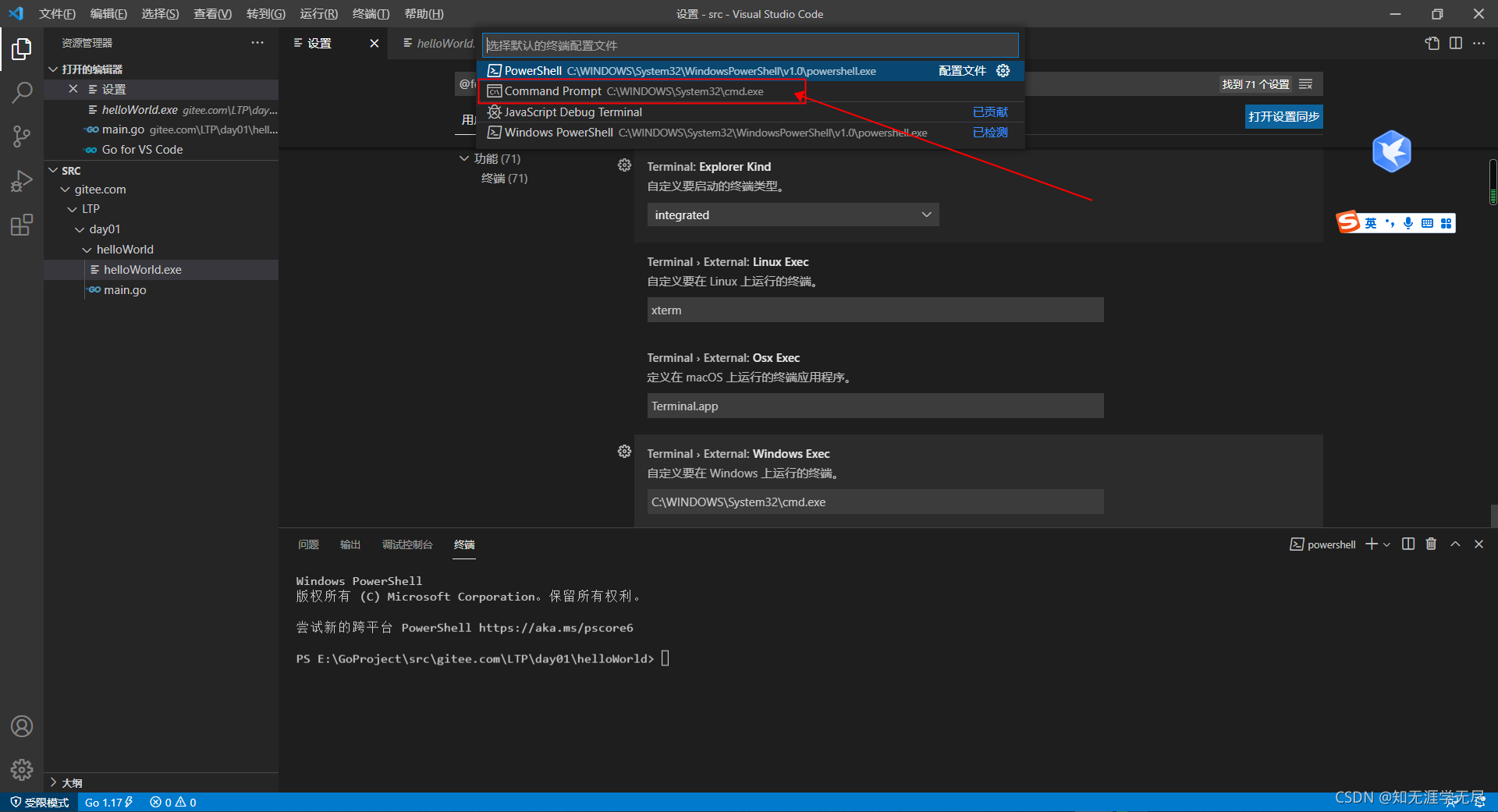Viewport: 1498px width, 812px height.
Task: Open the Explorer view in activity bar
Action: pyautogui.click(x=22, y=49)
